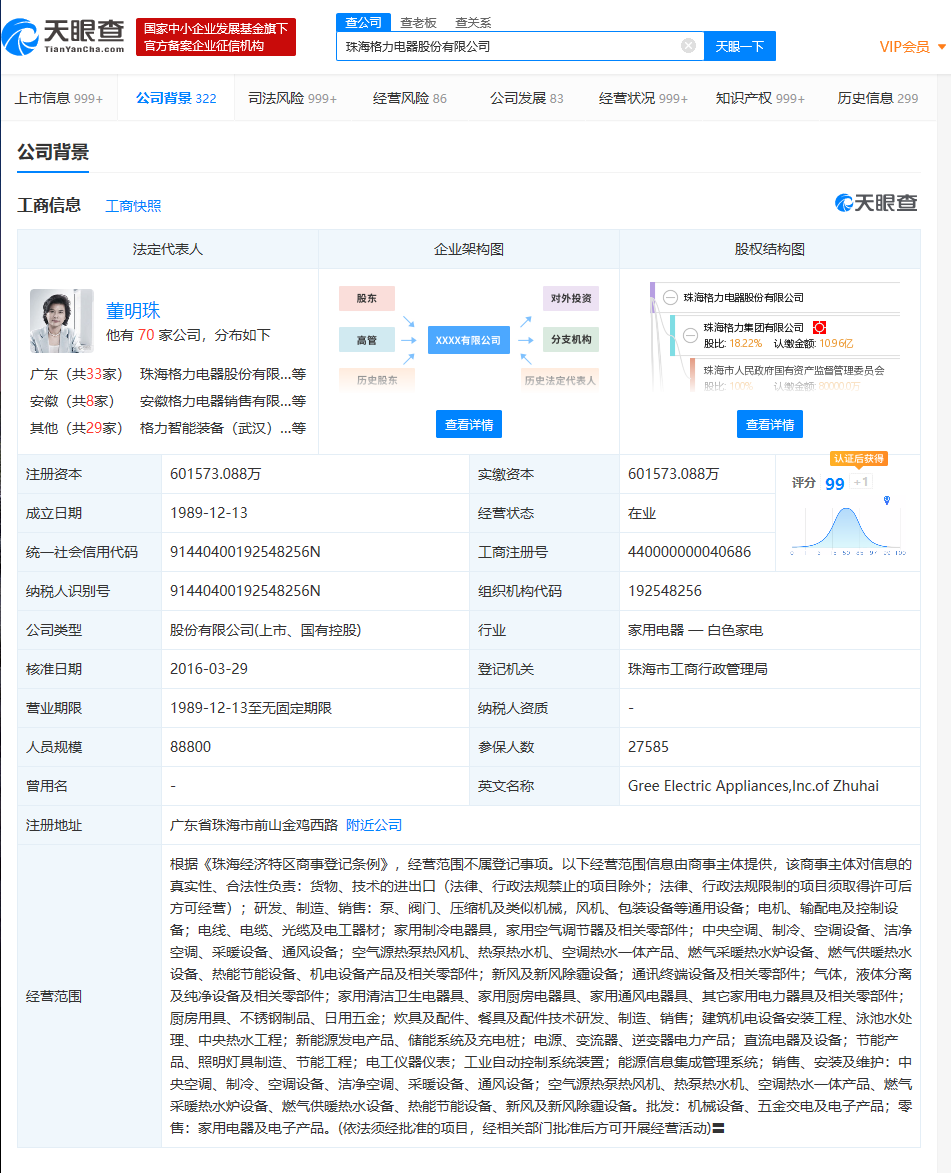Click the +1 badge next to score 99
This screenshot has width=951, height=1173.
tap(861, 481)
